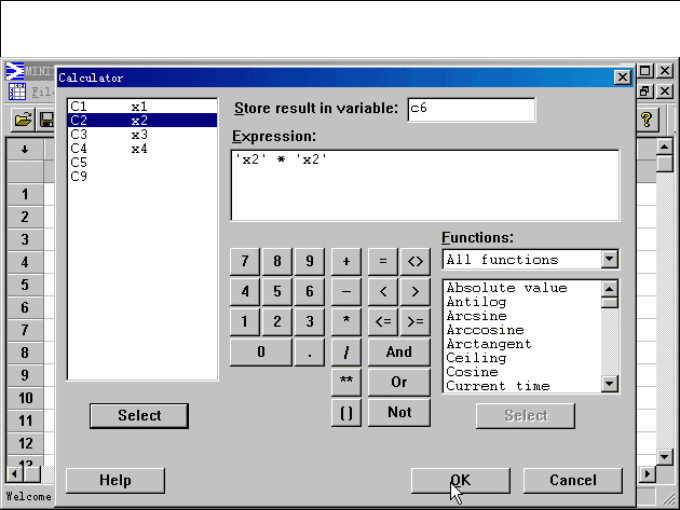Cancel the Calculator dialog

point(572,480)
